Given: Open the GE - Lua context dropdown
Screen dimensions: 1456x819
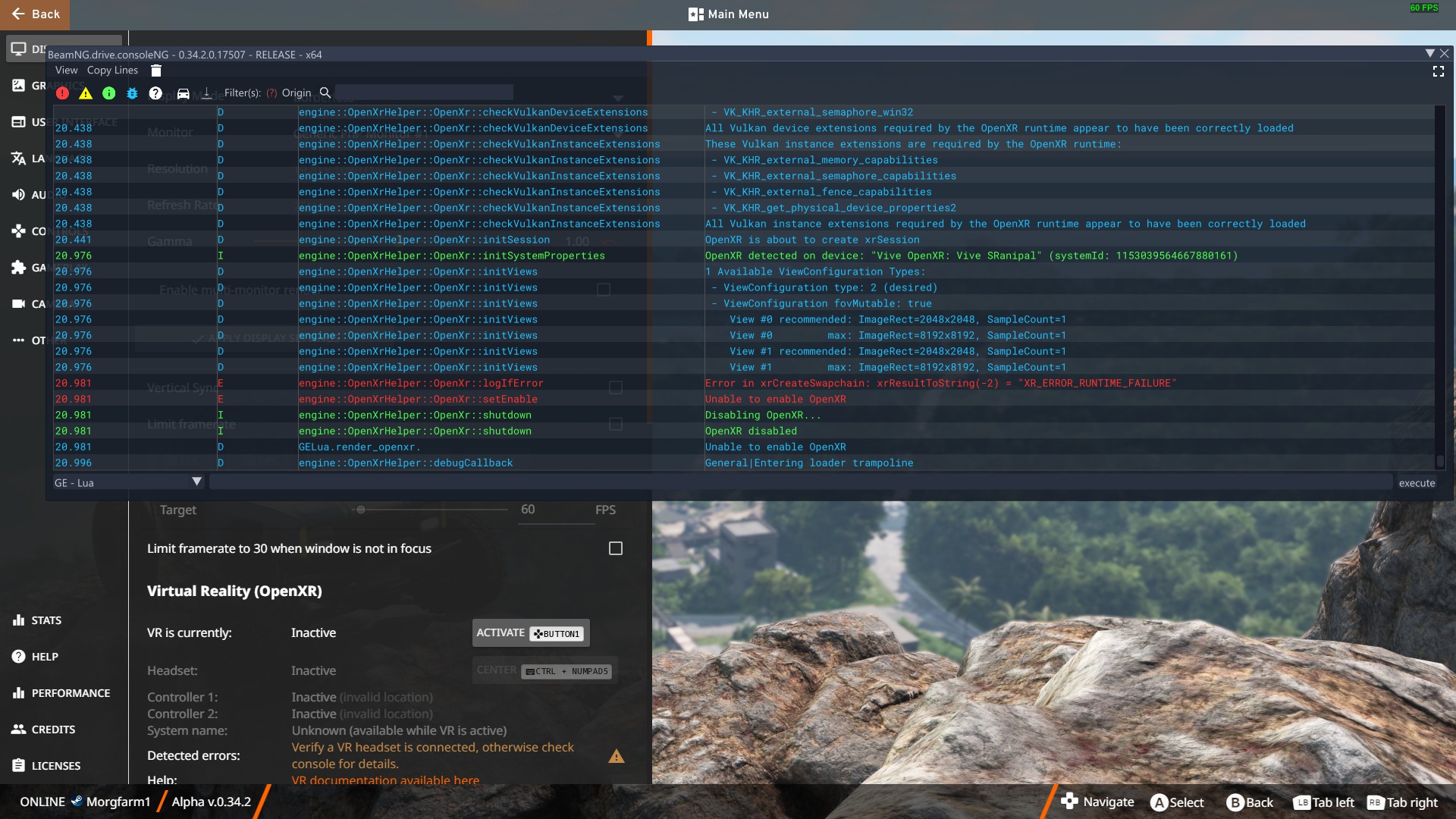Looking at the screenshot, I should pyautogui.click(x=128, y=483).
